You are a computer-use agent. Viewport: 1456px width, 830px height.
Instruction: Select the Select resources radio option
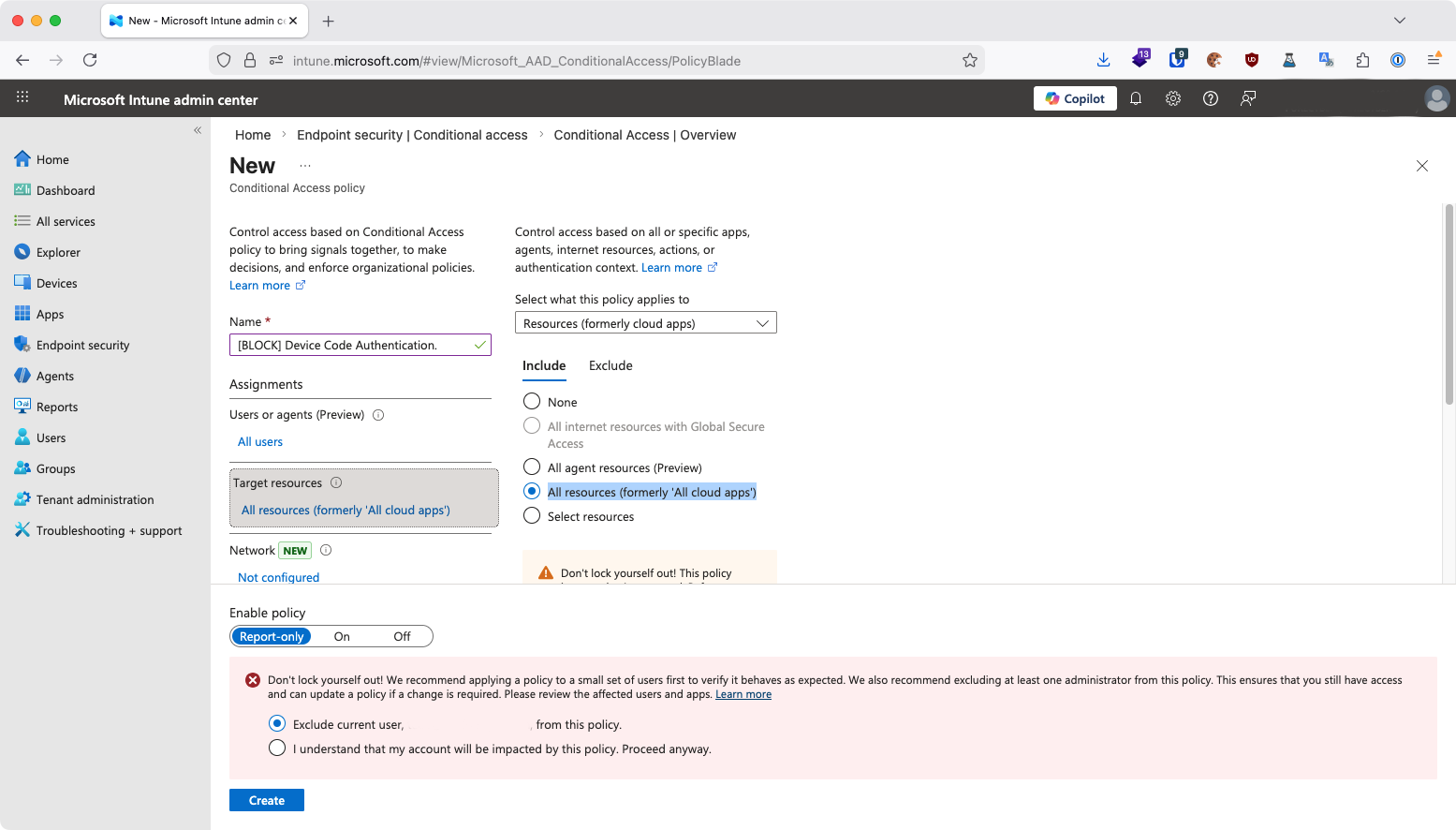click(532, 515)
